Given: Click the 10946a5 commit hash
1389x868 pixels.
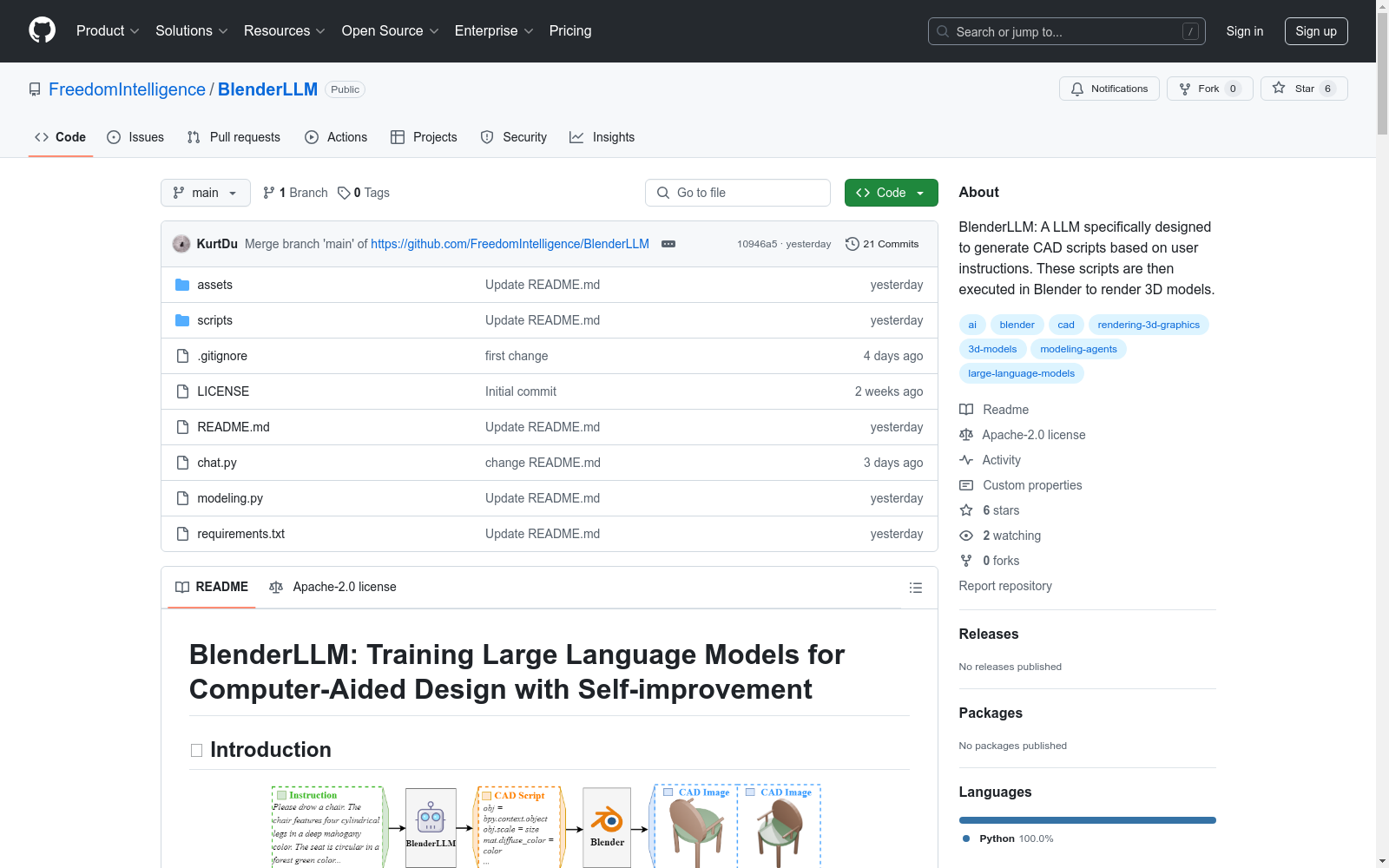Looking at the screenshot, I should point(757,244).
